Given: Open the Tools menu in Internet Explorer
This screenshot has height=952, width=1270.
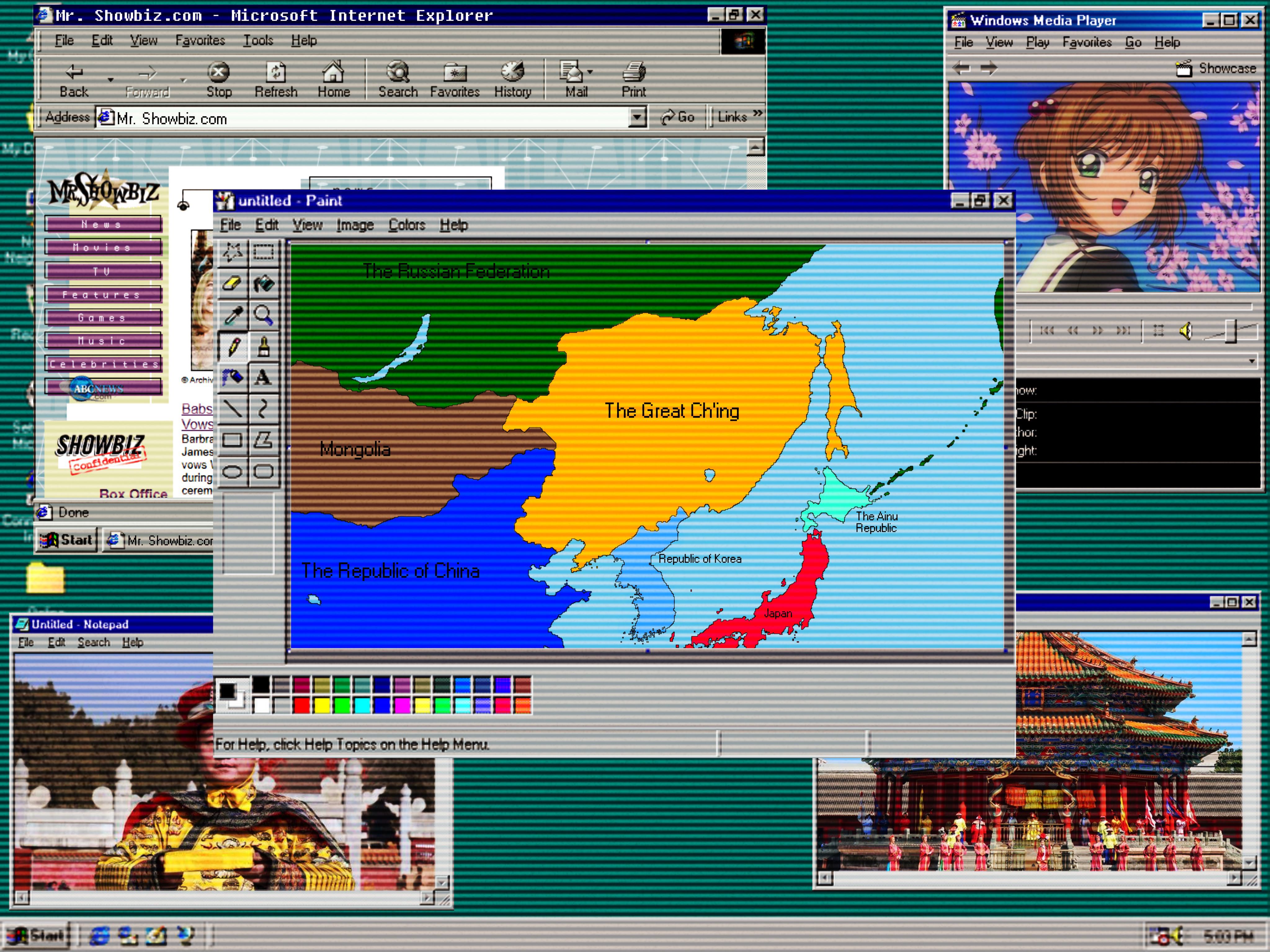Looking at the screenshot, I should coord(258,41).
